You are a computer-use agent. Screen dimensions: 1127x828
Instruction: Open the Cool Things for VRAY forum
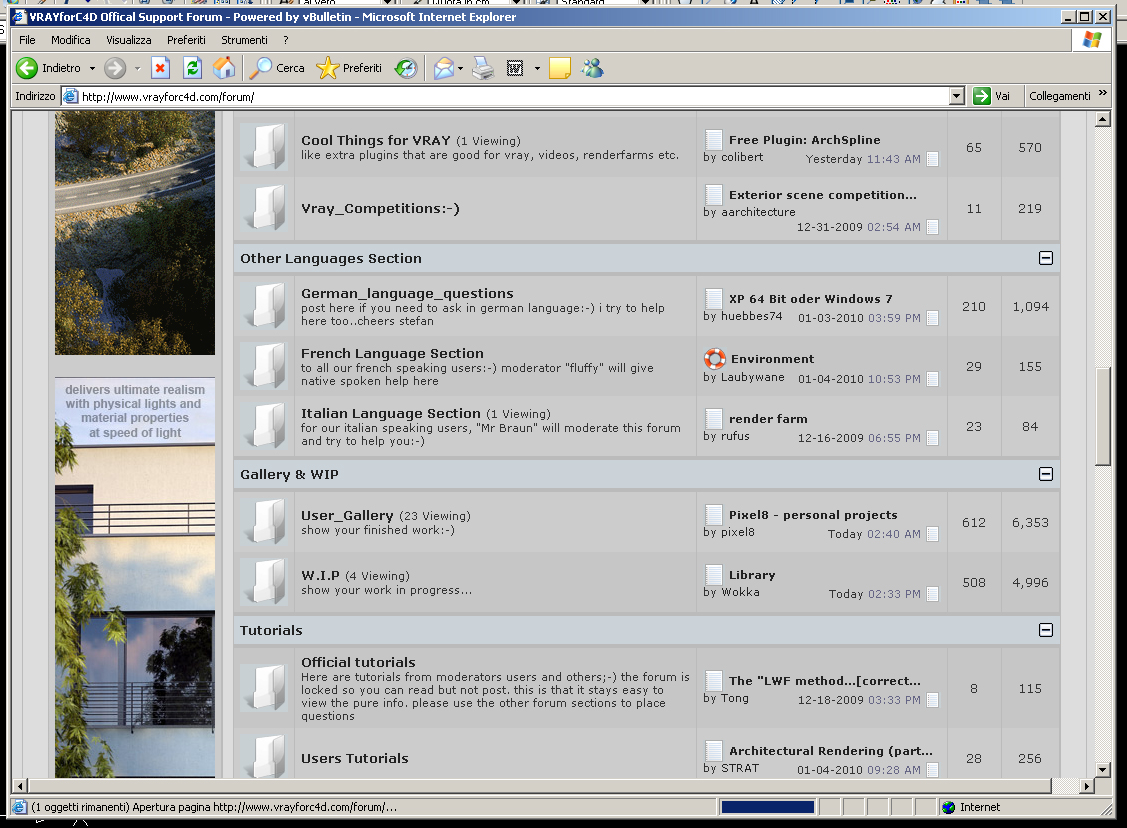click(375, 140)
